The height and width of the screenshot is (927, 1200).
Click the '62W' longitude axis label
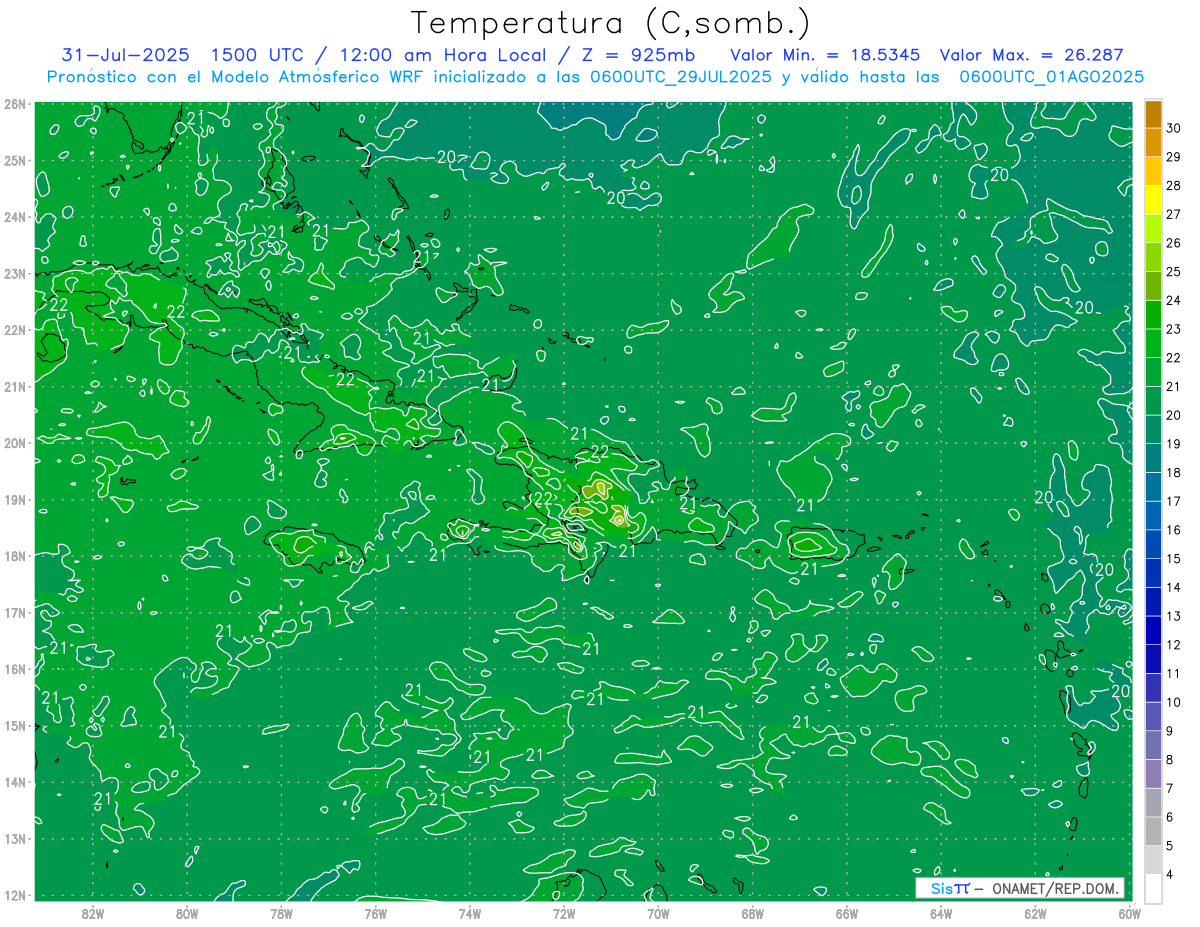click(x=1035, y=913)
